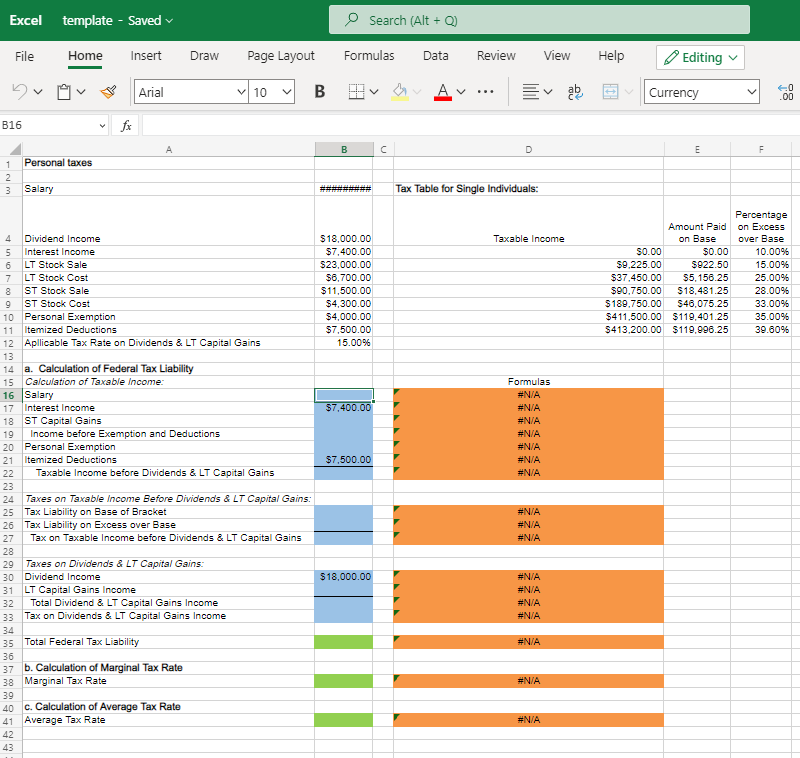Click the search box Search (Alt + Q)
The image size is (800, 758).
click(539, 20)
